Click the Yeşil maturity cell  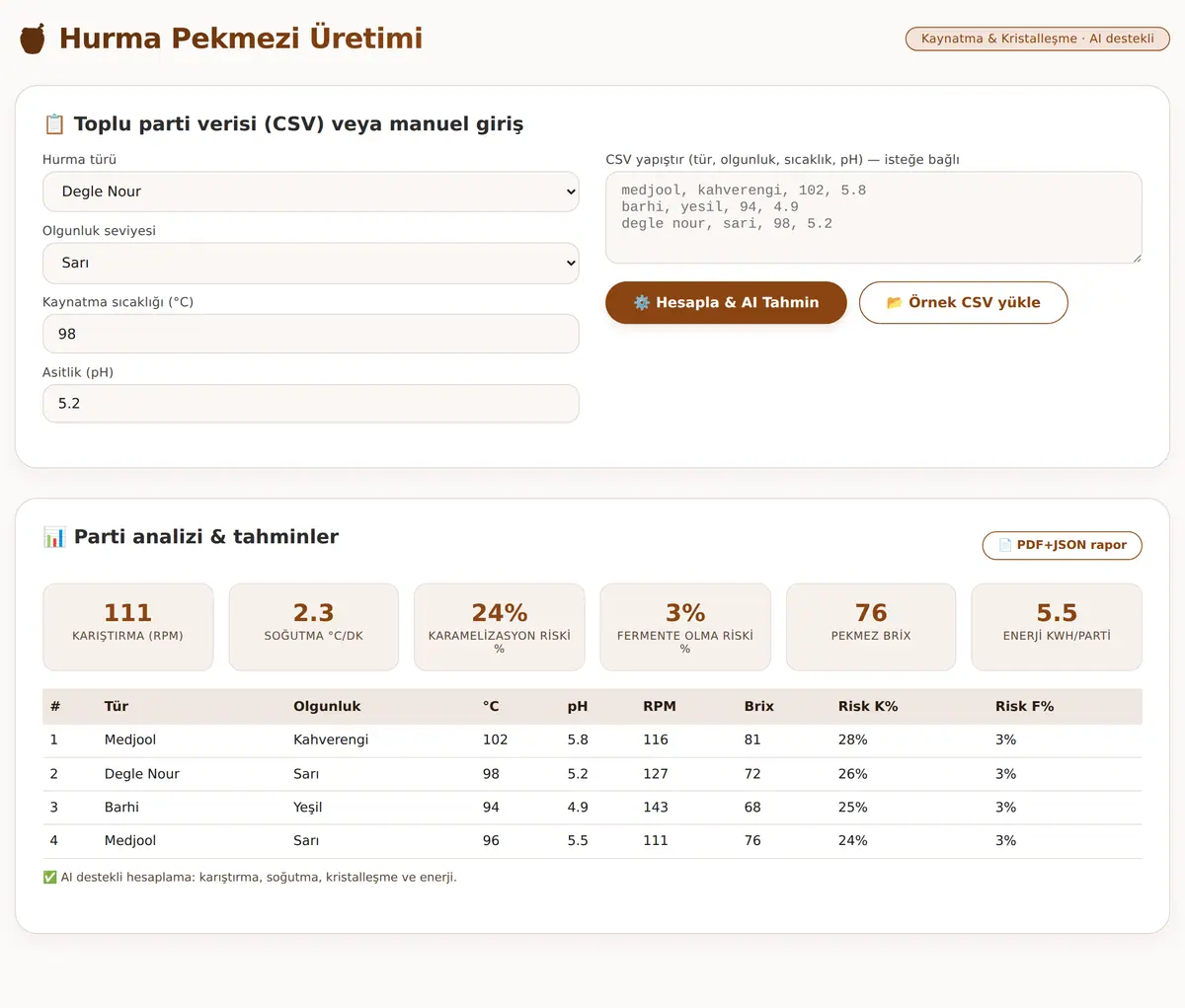[308, 808]
